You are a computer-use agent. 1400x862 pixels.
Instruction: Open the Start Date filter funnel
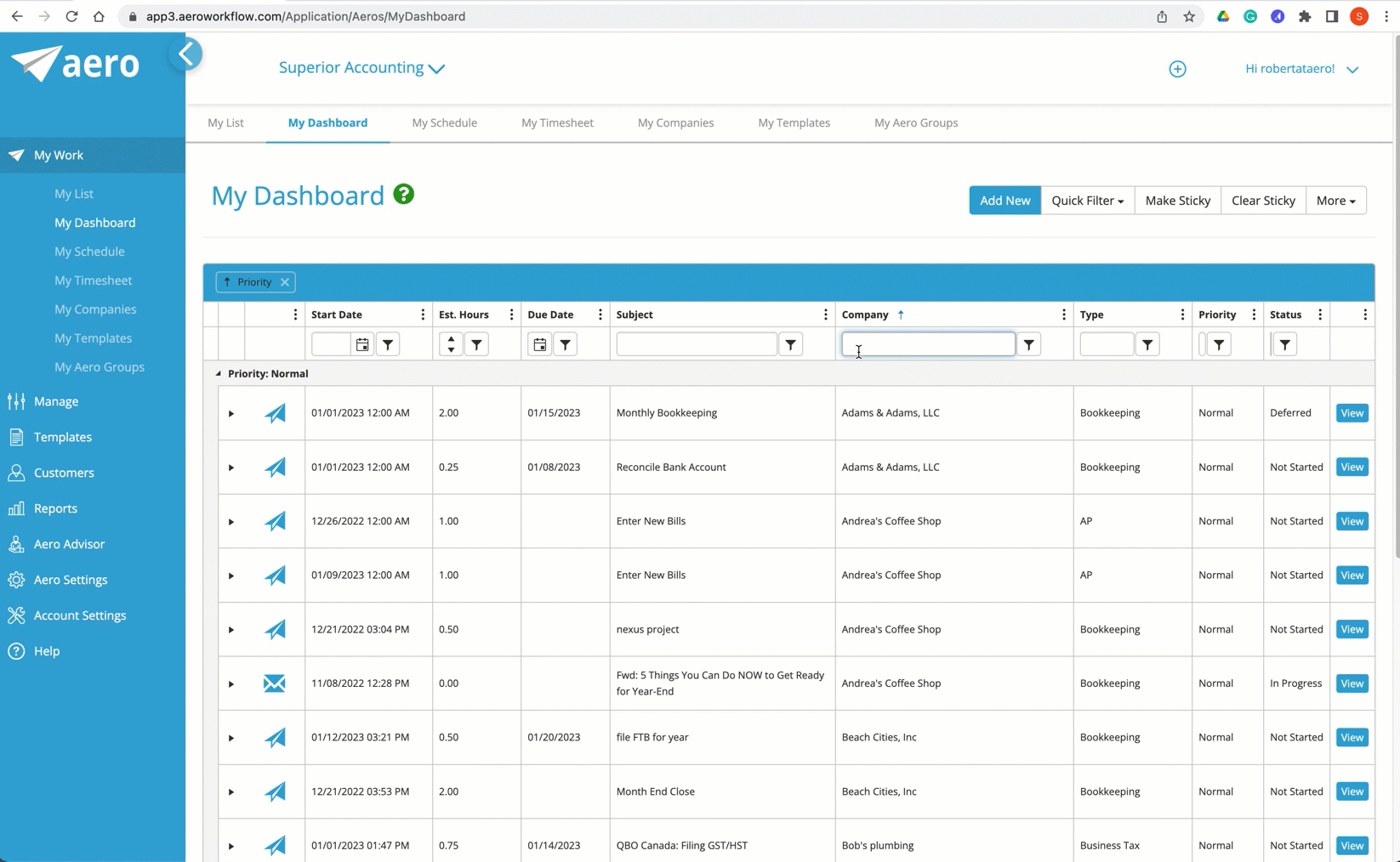click(388, 344)
